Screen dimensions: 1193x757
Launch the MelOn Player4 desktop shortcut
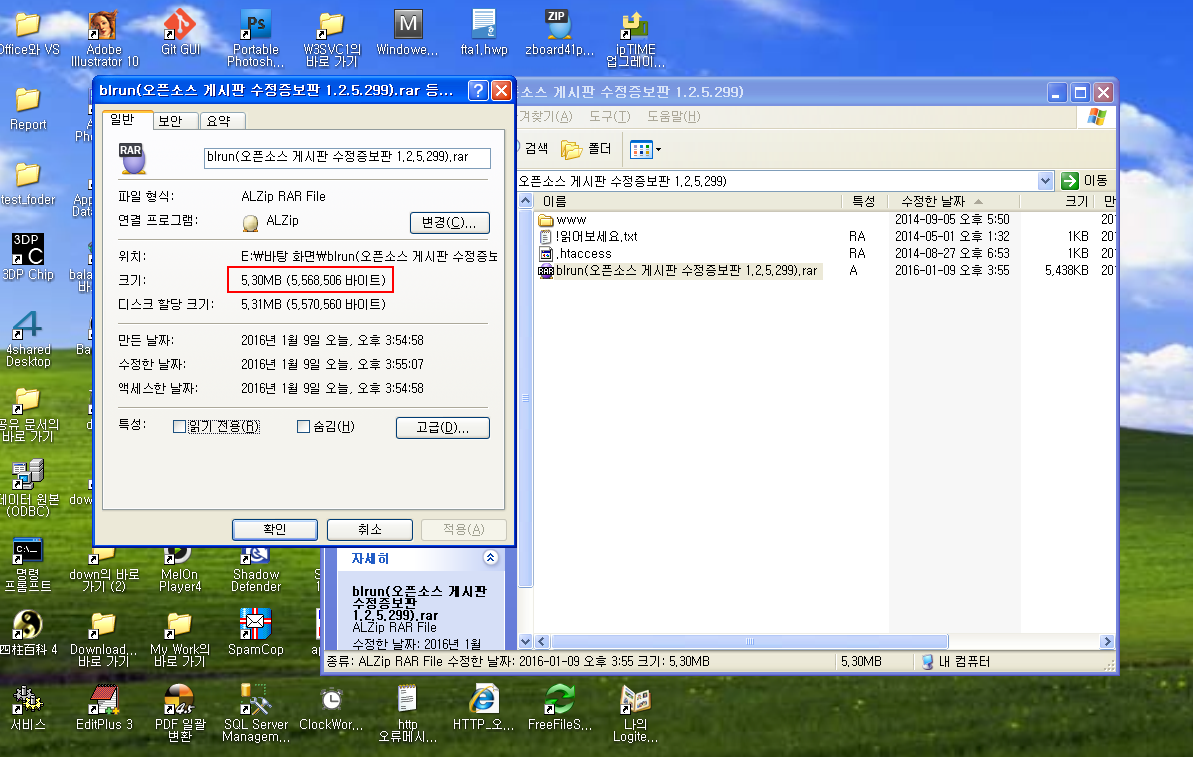pyautogui.click(x=180, y=569)
